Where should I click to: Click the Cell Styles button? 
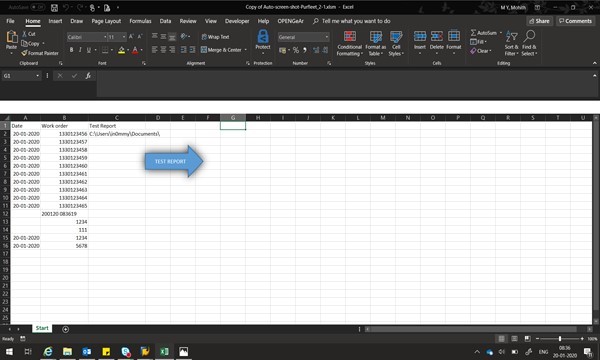396,44
